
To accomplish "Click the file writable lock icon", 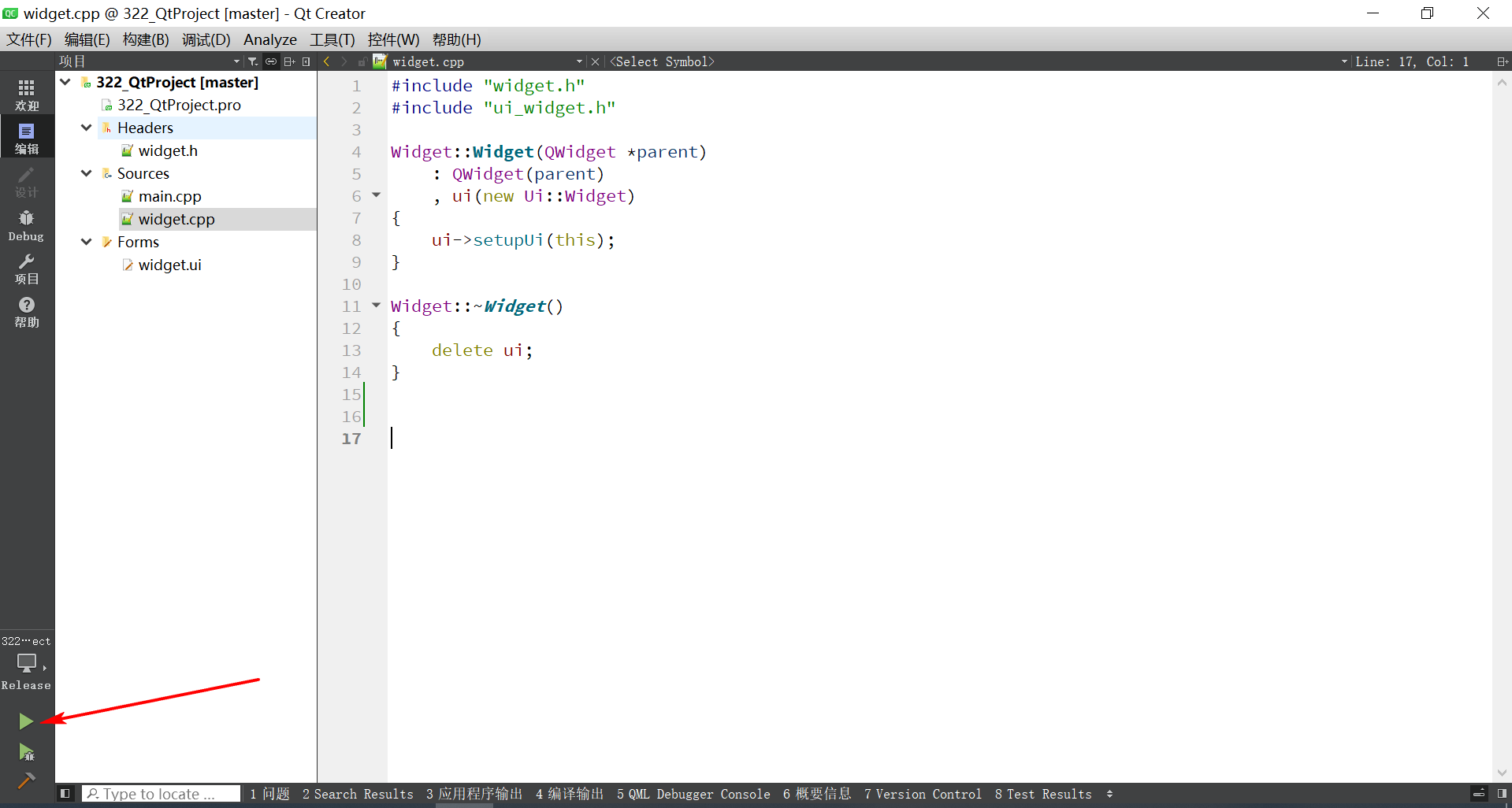I will pos(362,61).
